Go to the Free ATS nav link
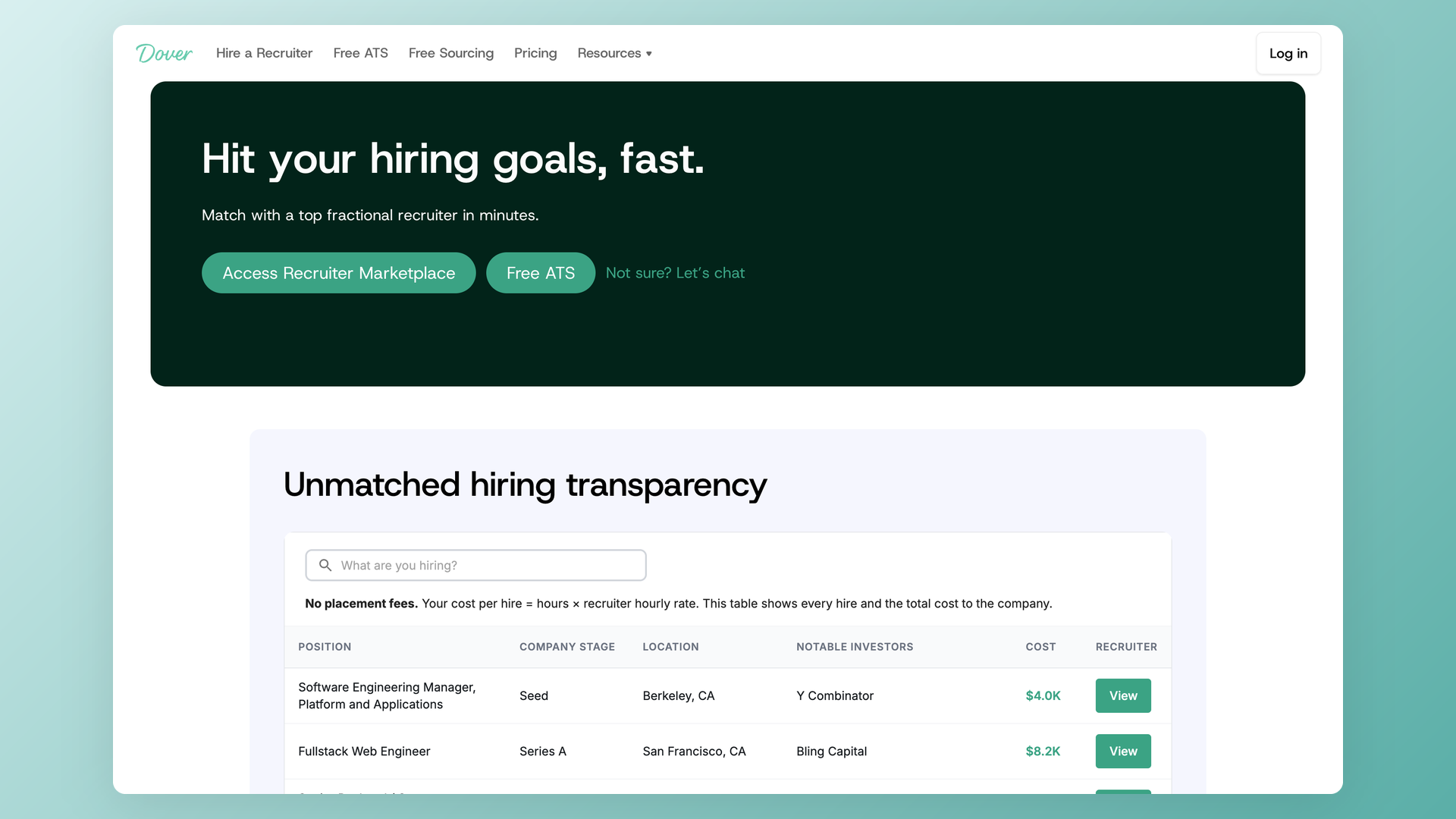1456x819 pixels. (360, 53)
